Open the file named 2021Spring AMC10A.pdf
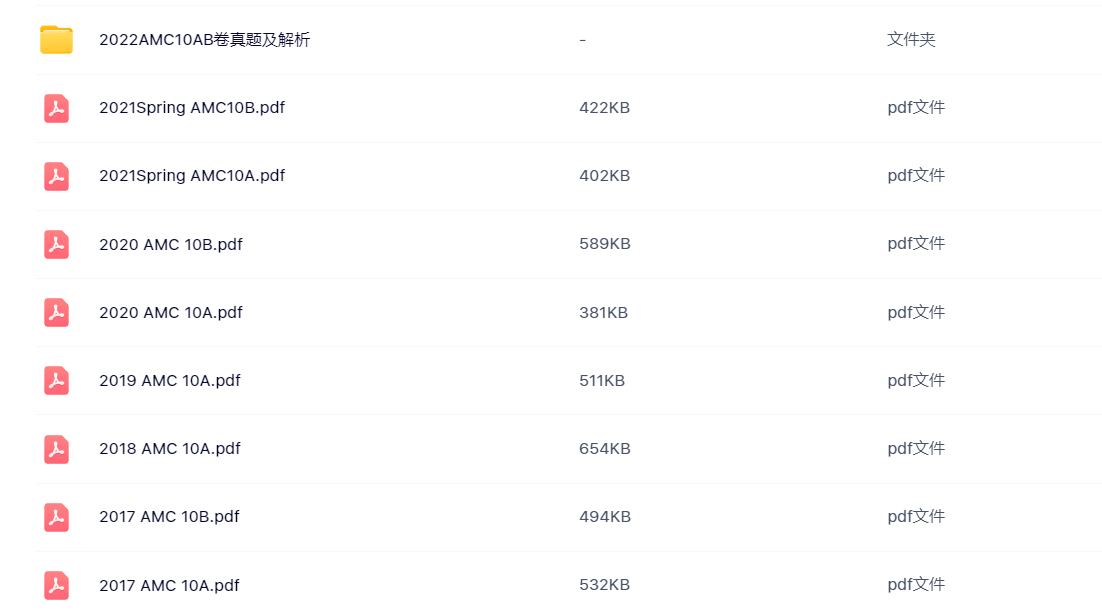 (x=192, y=176)
